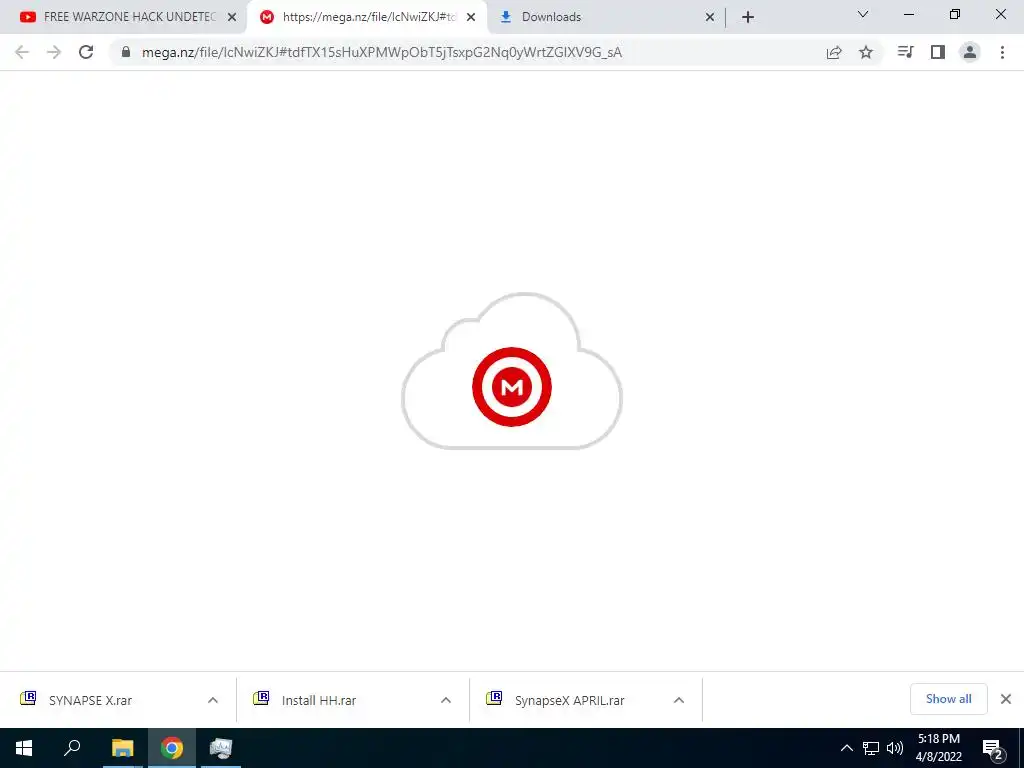Viewport: 1024px width, 768px height.
Task: Open the Chrome profile avatar
Action: tap(970, 52)
